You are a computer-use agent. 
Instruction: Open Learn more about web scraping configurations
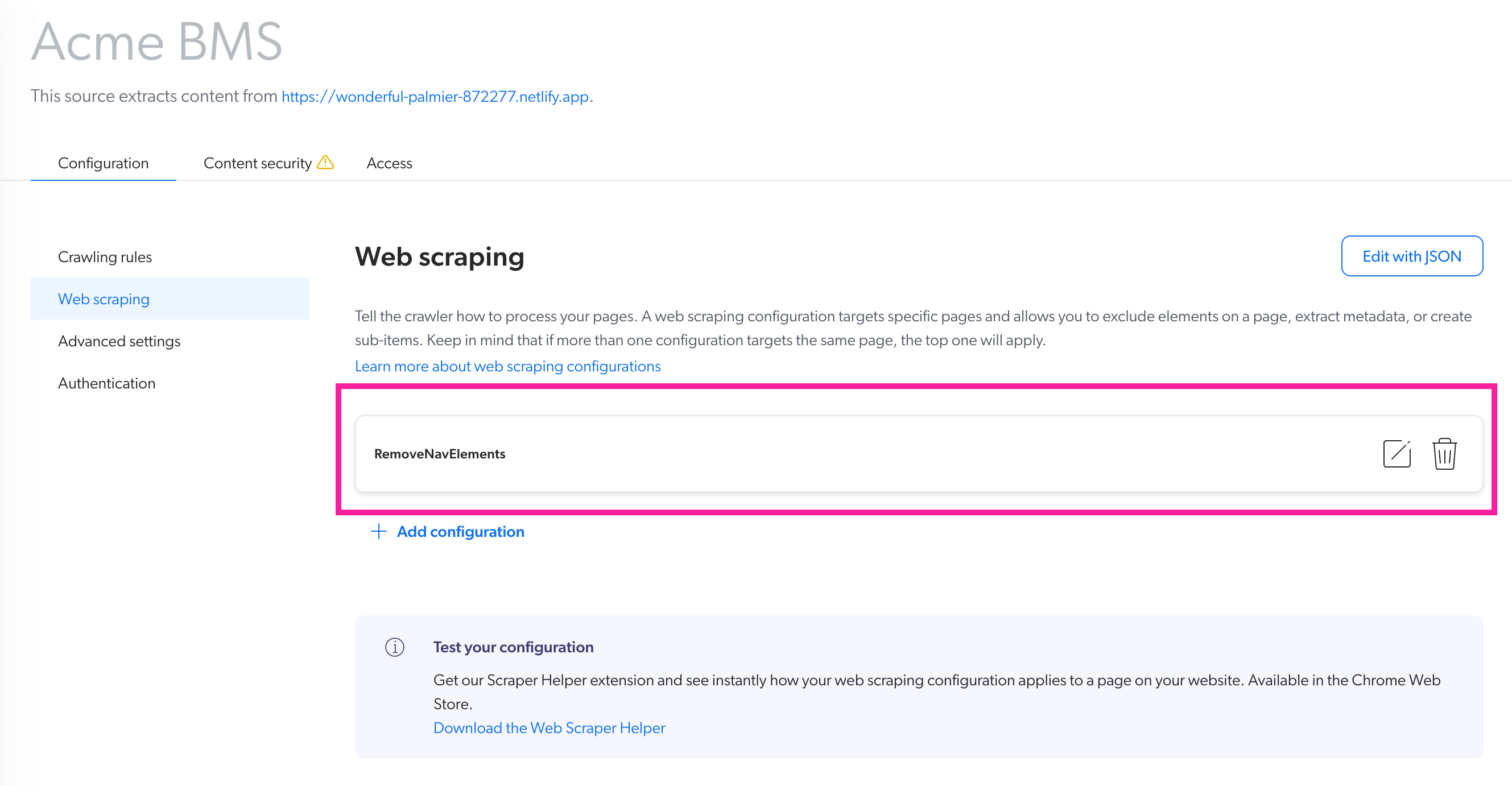(x=508, y=366)
